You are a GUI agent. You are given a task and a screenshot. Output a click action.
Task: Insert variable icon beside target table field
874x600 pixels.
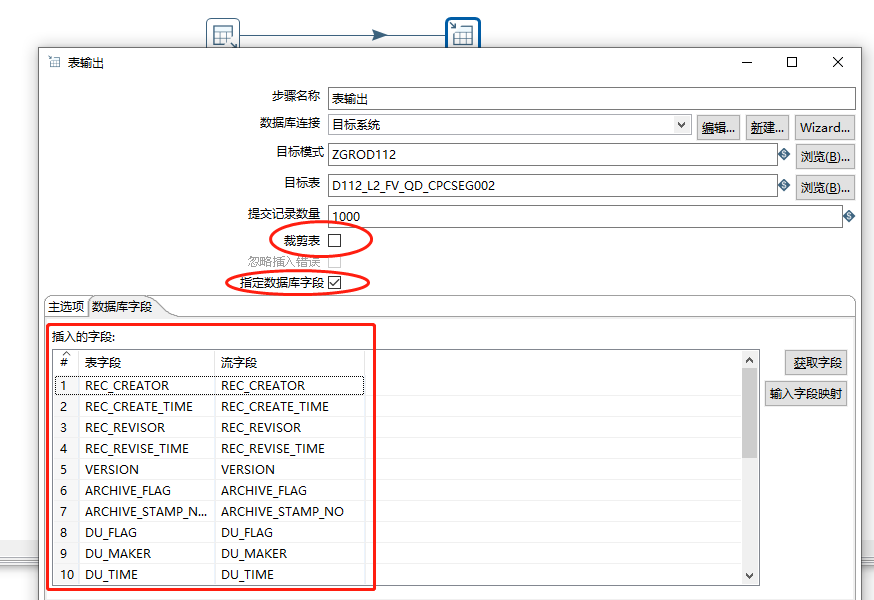pyautogui.click(x=784, y=185)
